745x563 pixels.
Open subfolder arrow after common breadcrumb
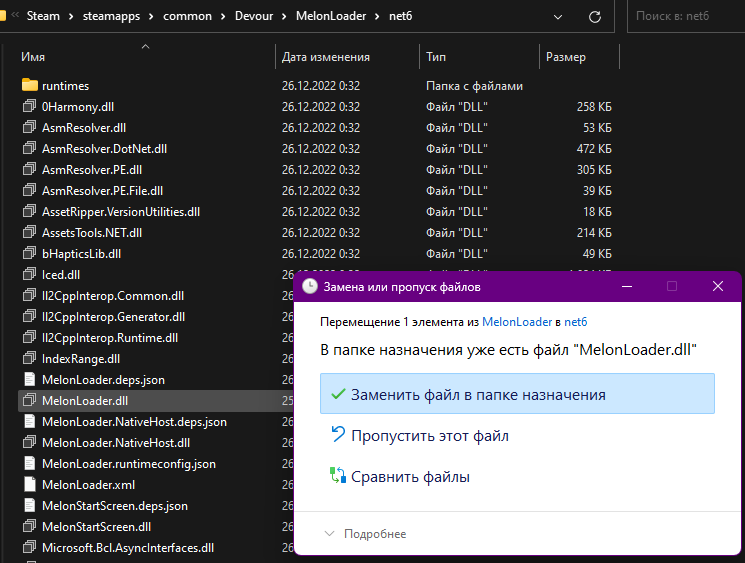pyautogui.click(x=223, y=16)
